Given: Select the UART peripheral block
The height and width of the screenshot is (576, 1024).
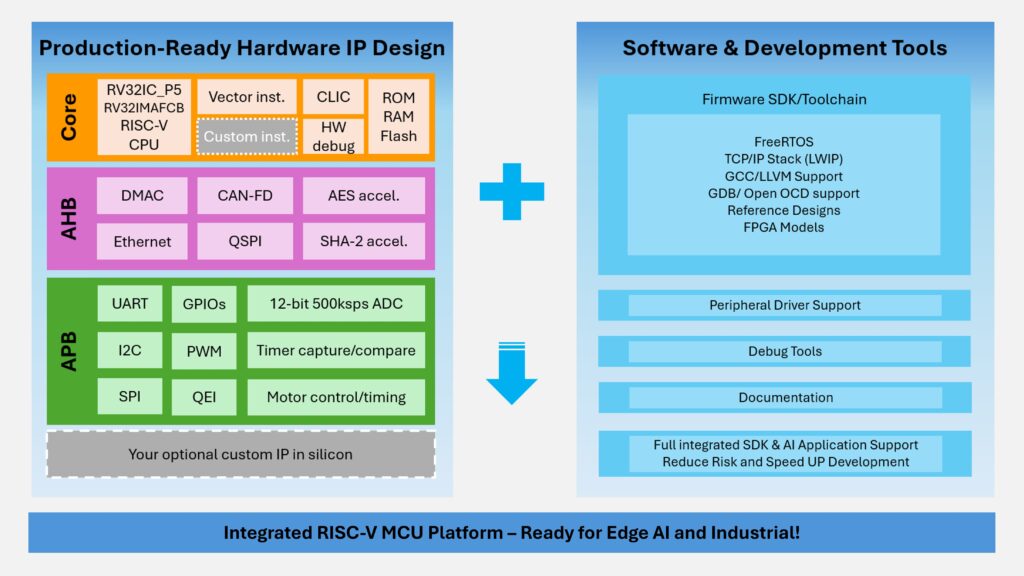Looking at the screenshot, I should pos(129,303).
